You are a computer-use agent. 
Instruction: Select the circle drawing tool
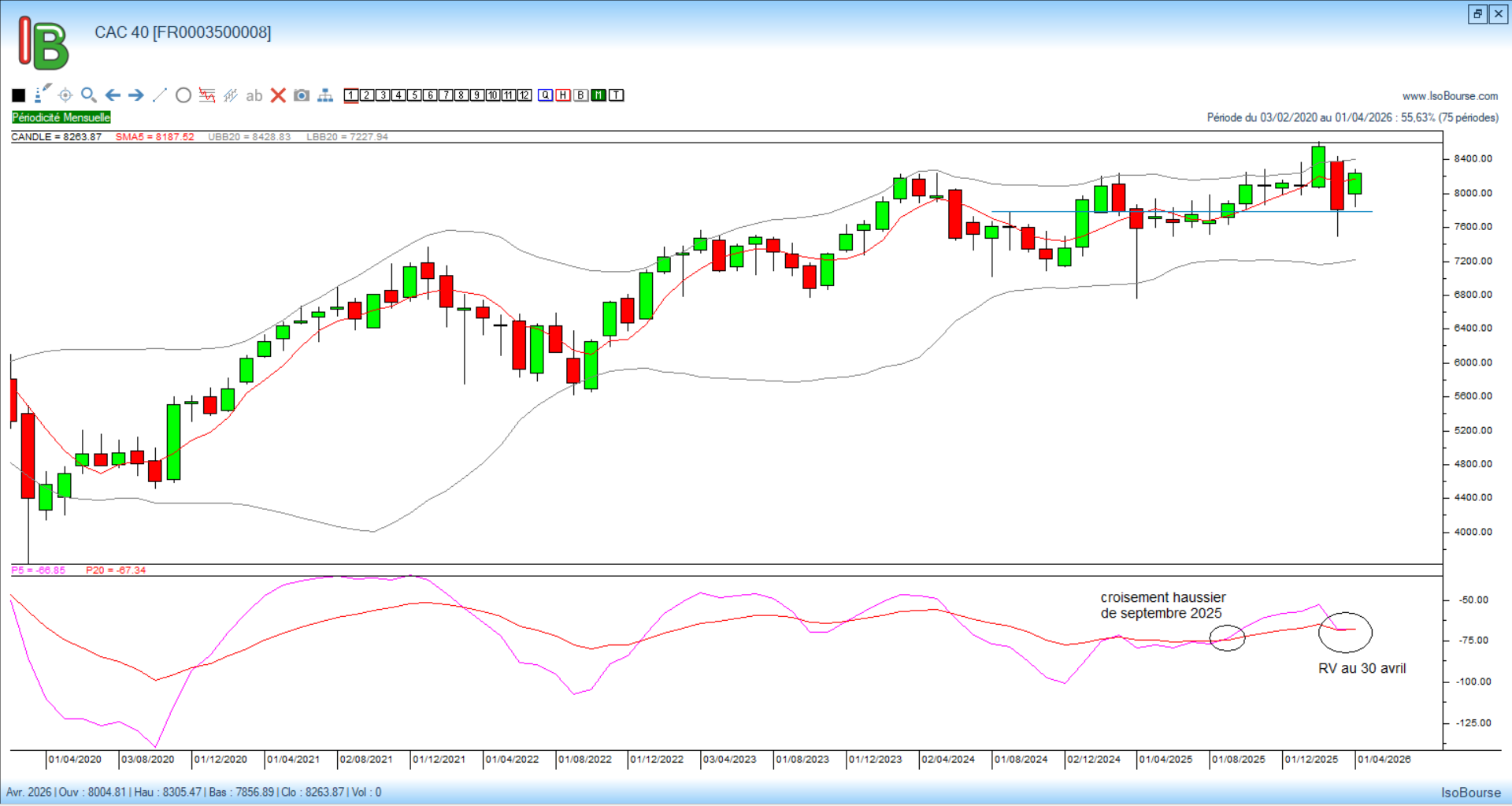183,95
